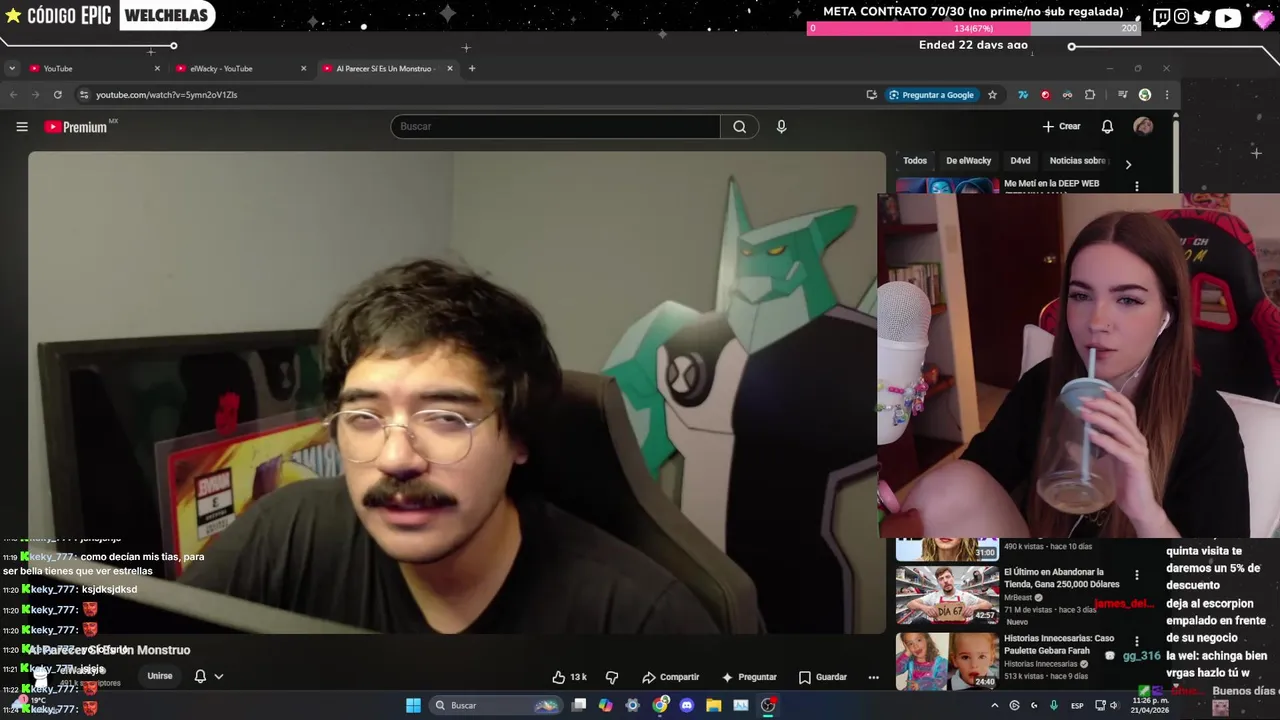The height and width of the screenshot is (720, 1280).
Task: Switch to the YouTube tab
Action: click(x=93, y=69)
